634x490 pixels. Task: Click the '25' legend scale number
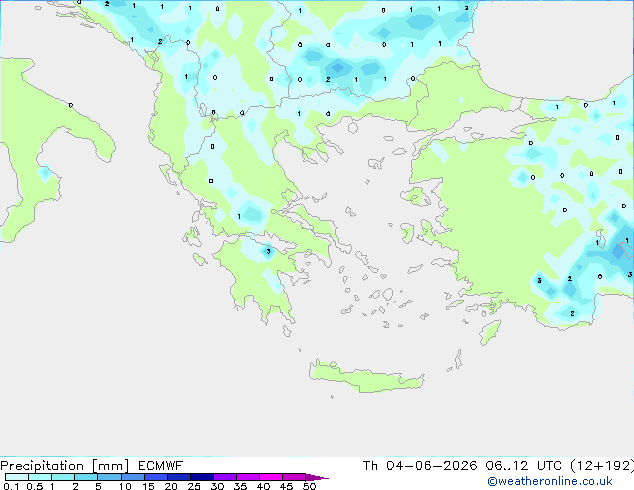[194, 486]
